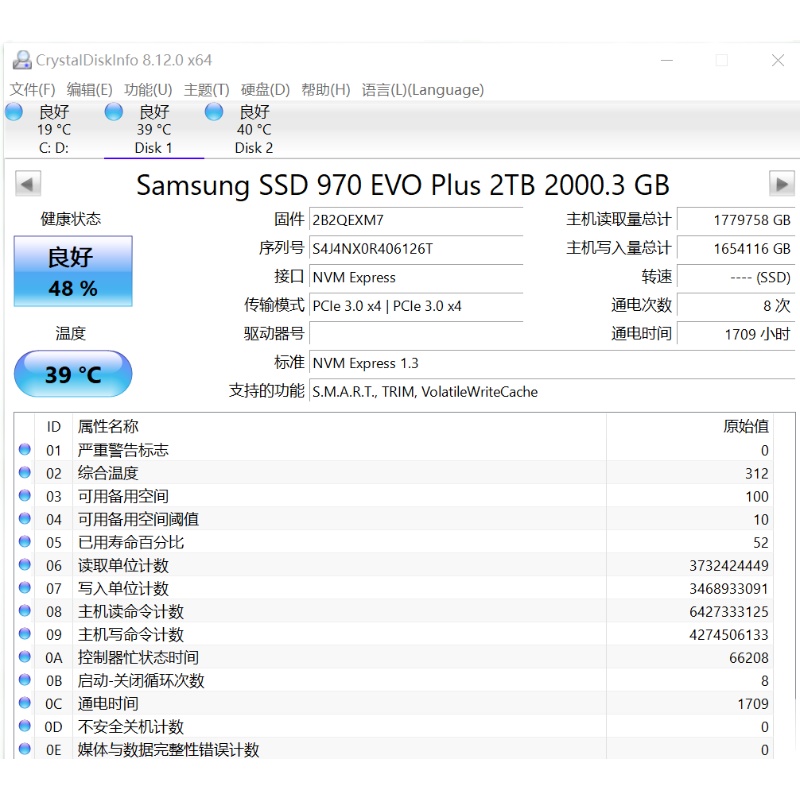This screenshot has width=800, height=800.
Task: Open the 主题(T) menu
Action: pos(207,90)
